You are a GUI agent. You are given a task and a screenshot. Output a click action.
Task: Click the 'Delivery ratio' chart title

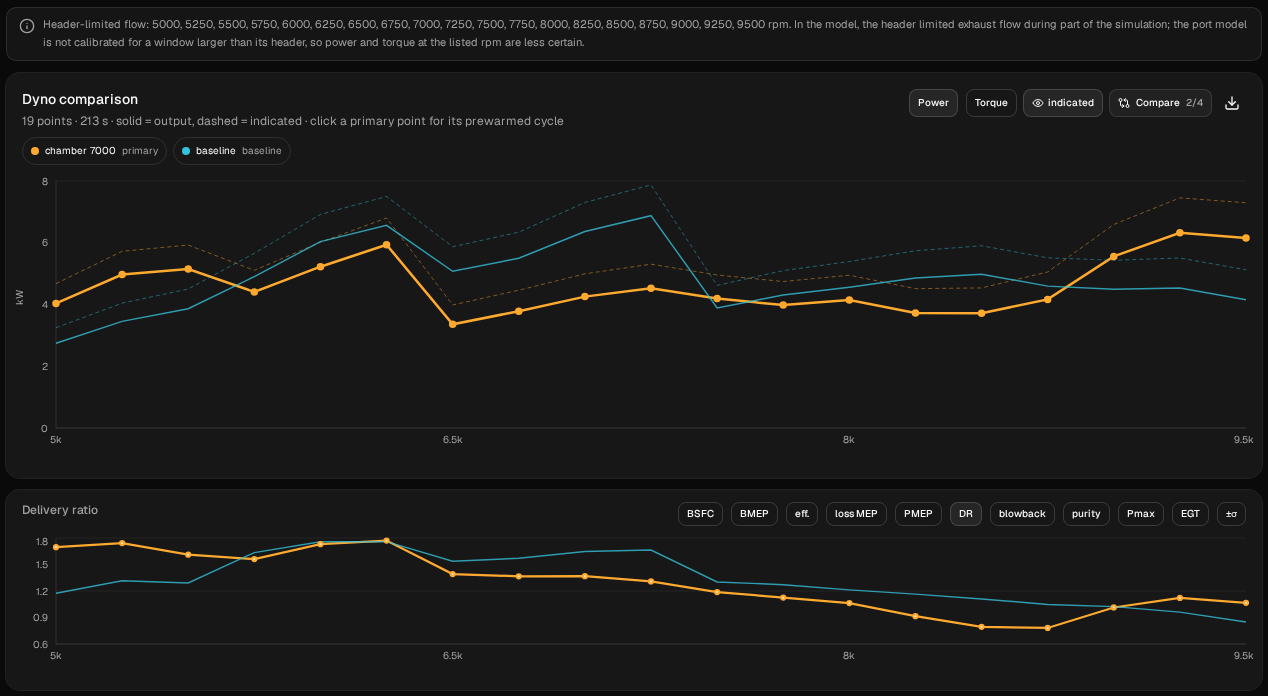point(60,510)
